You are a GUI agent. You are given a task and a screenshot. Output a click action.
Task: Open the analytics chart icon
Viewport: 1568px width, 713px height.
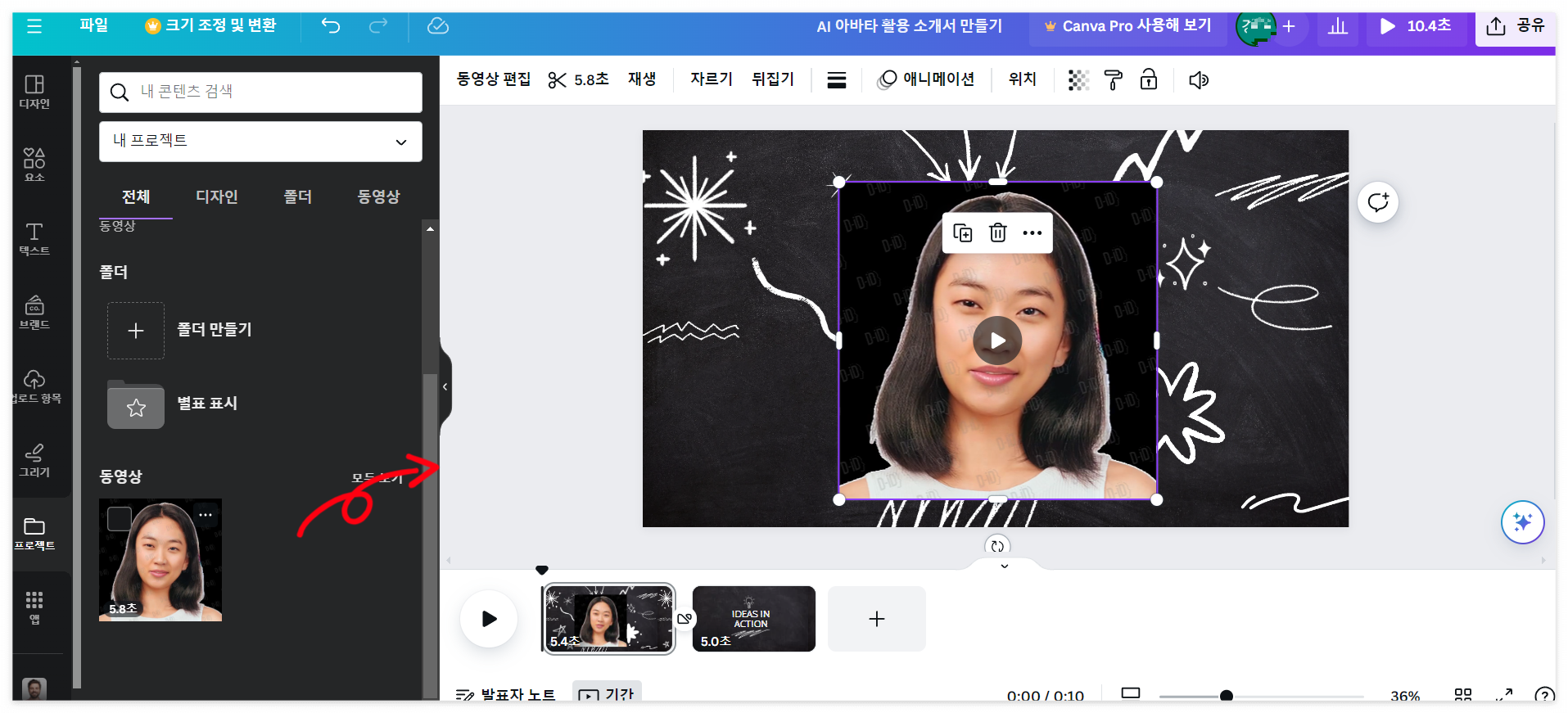pos(1338,26)
